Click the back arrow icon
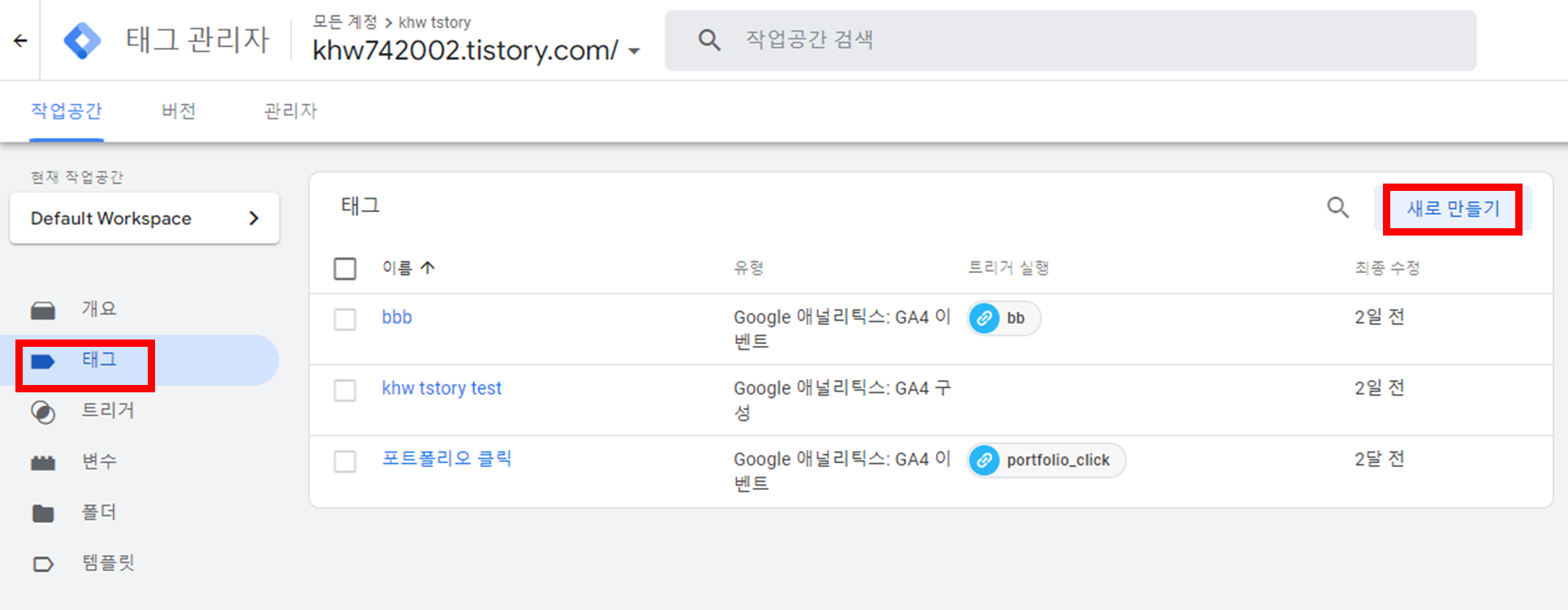1568x610 pixels. pyautogui.click(x=20, y=41)
